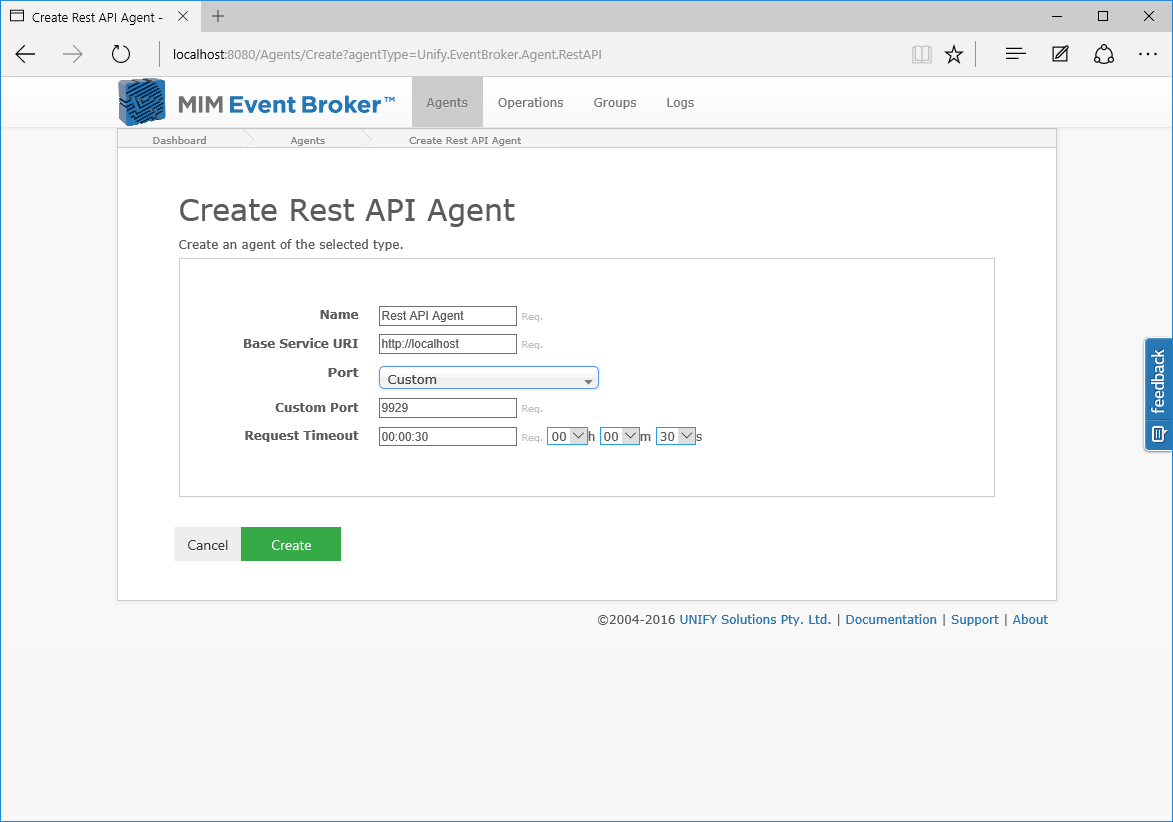
Task: Open the Operations navigation tab
Action: 530,102
